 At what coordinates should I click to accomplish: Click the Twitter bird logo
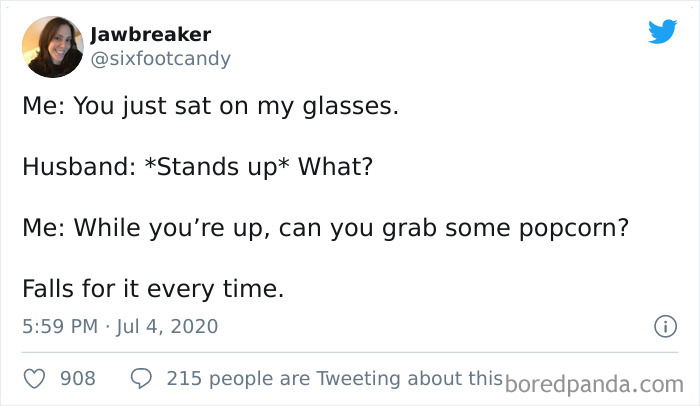[662, 31]
